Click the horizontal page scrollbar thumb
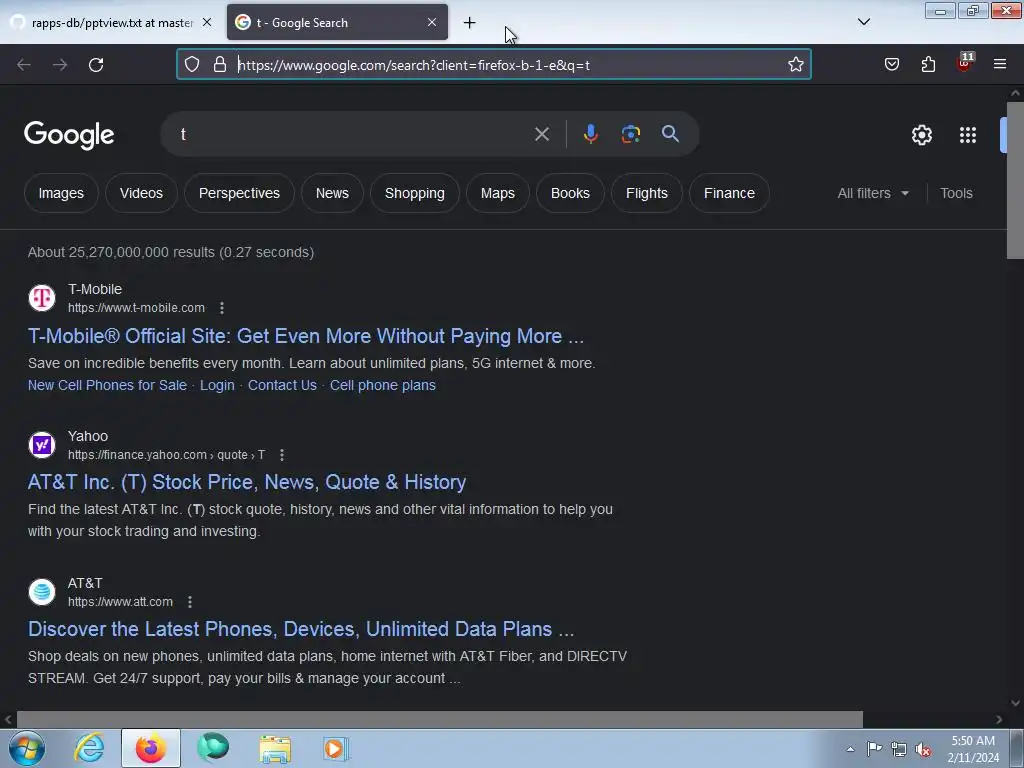Viewport: 1024px width, 768px height. 440,719
